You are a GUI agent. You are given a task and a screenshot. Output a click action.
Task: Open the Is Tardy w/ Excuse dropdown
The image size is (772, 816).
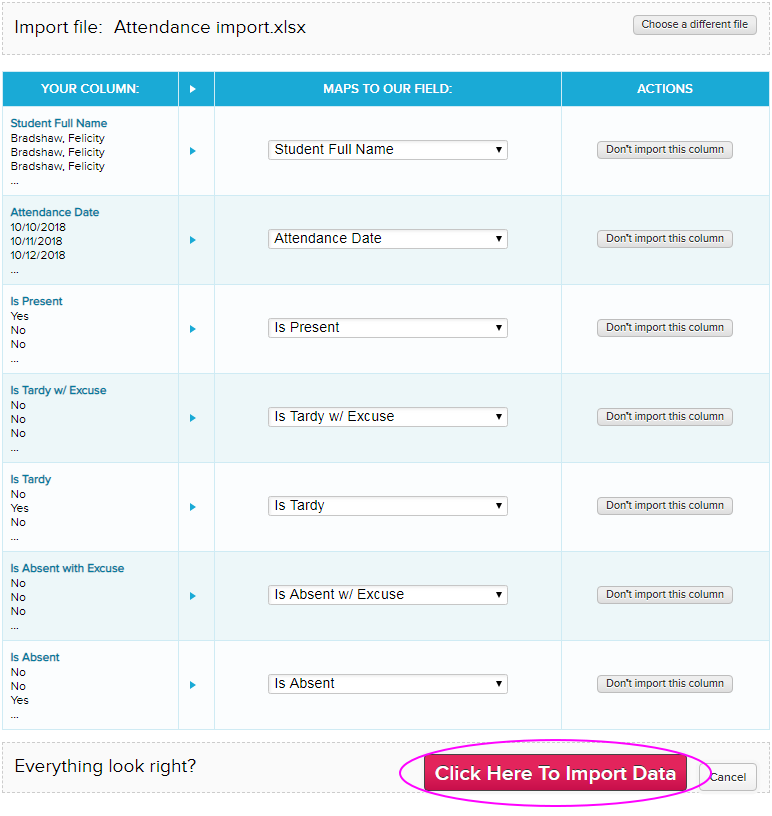[388, 417]
